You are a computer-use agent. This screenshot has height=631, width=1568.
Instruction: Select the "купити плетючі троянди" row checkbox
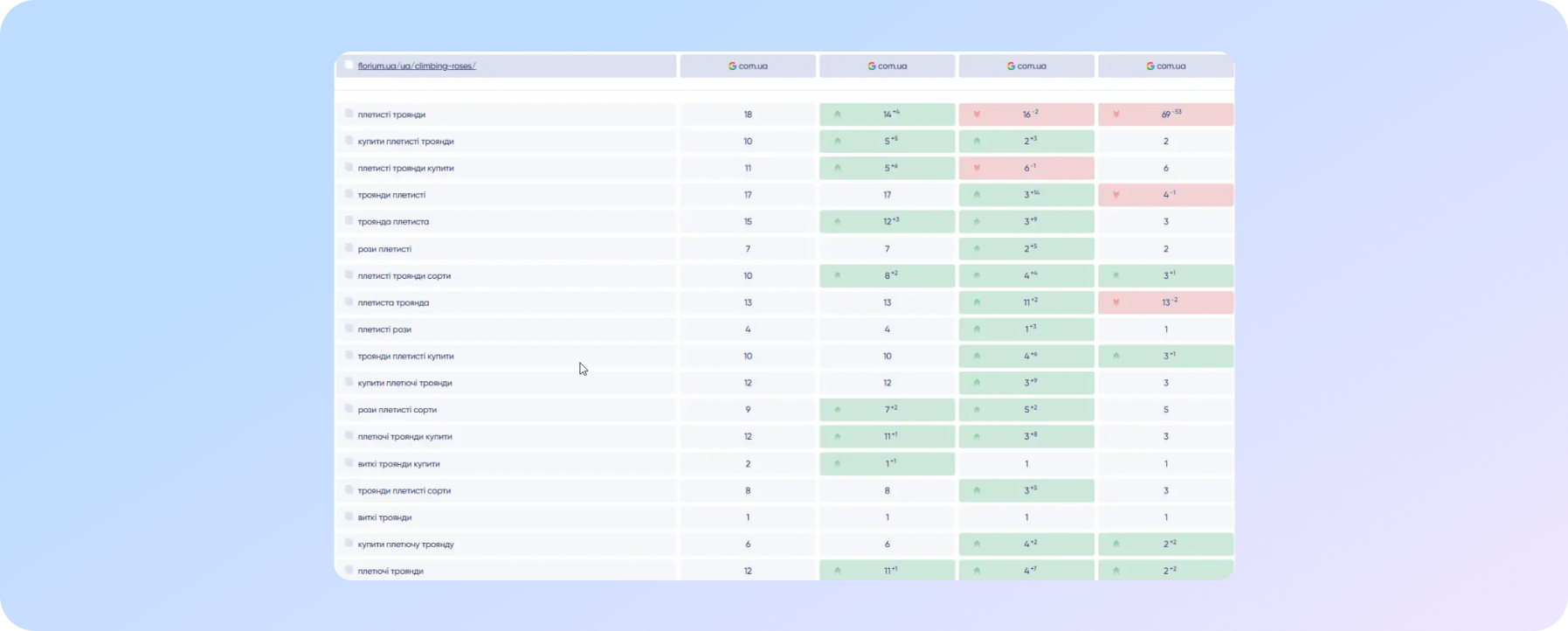[x=349, y=382]
